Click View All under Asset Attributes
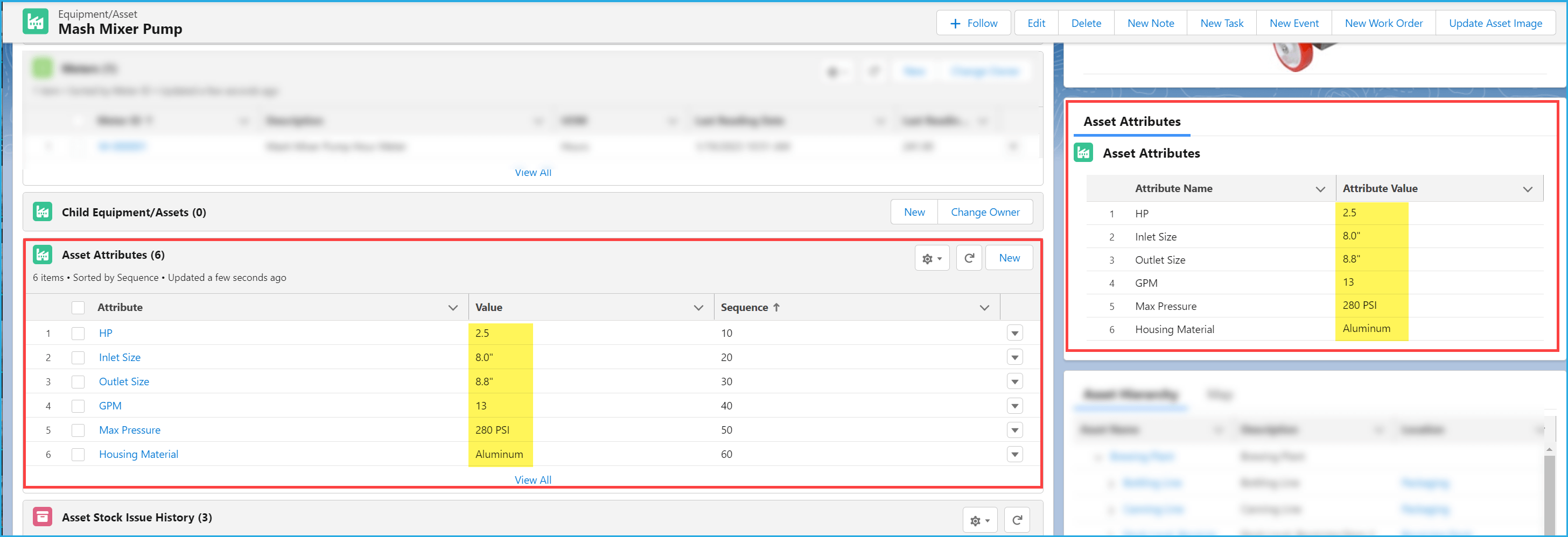The image size is (1568, 537). pos(533,479)
